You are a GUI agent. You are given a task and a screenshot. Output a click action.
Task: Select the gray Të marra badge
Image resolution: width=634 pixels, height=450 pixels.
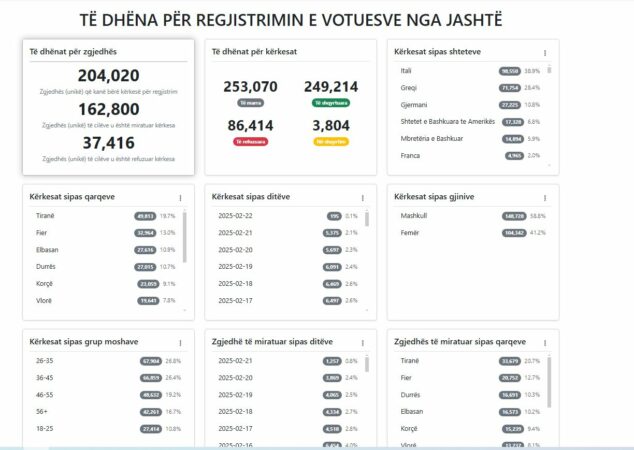click(249, 103)
